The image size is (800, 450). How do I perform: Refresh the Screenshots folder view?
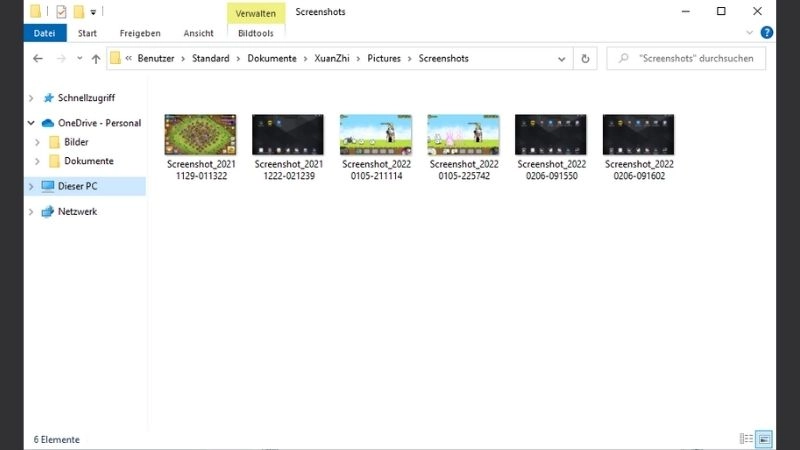coord(585,59)
